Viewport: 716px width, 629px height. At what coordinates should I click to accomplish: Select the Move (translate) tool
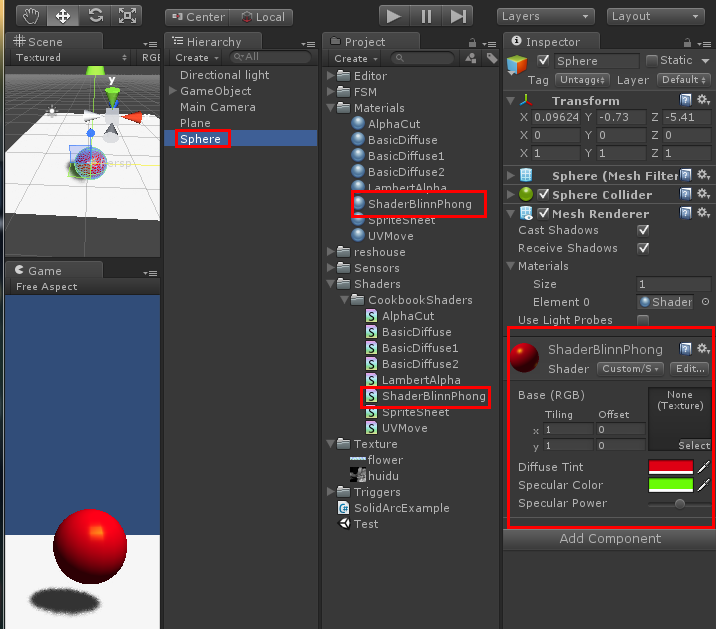pyautogui.click(x=63, y=16)
